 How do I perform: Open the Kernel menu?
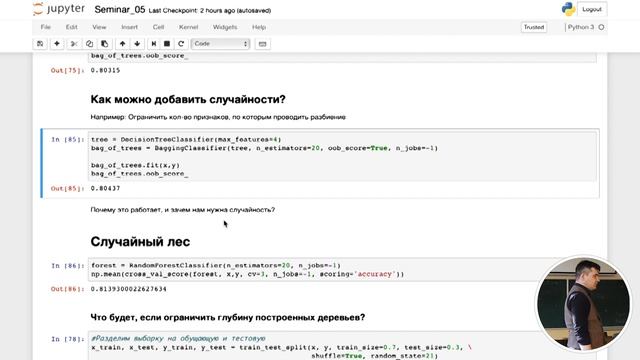189,27
